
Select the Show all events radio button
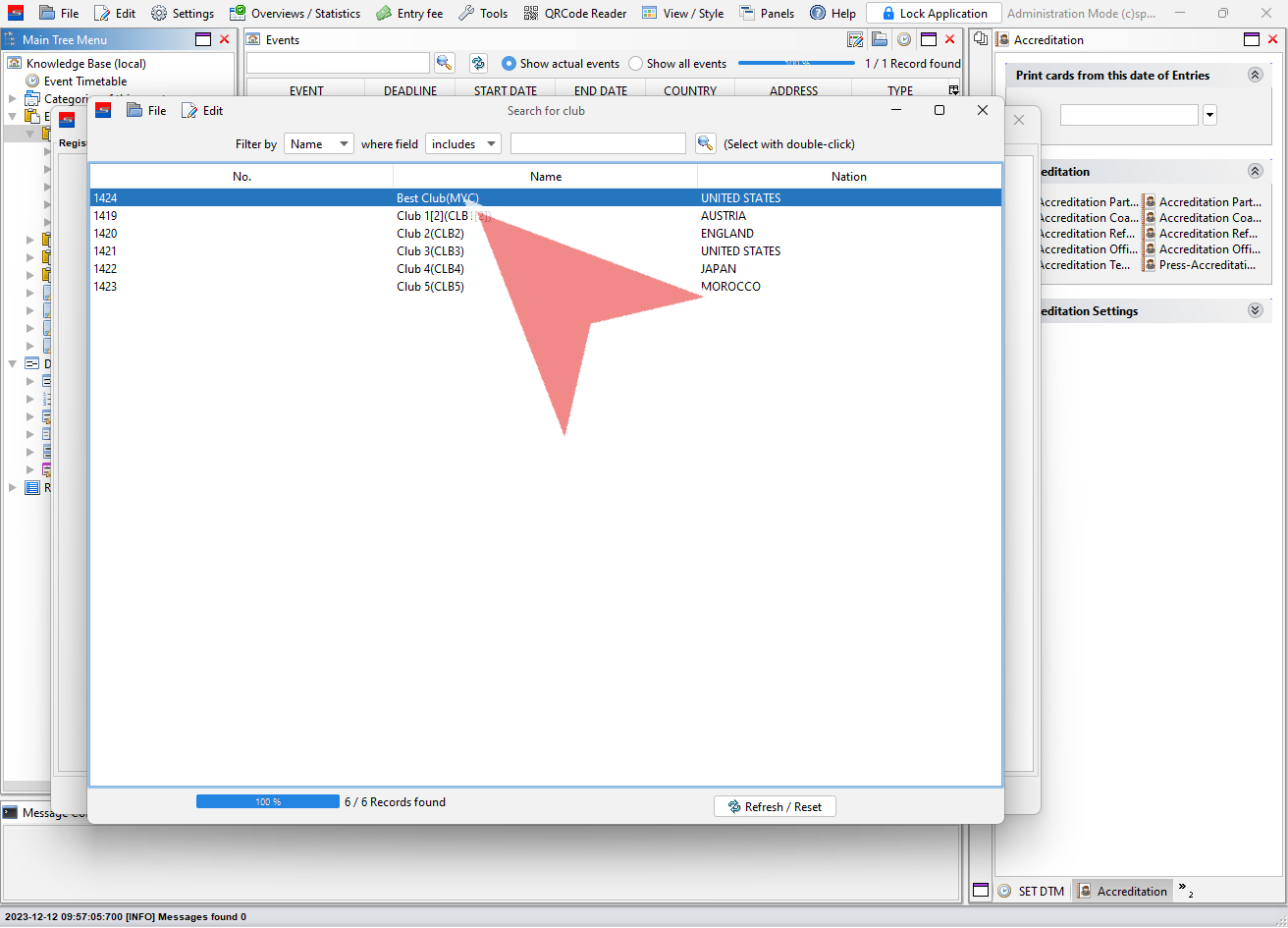(x=636, y=64)
